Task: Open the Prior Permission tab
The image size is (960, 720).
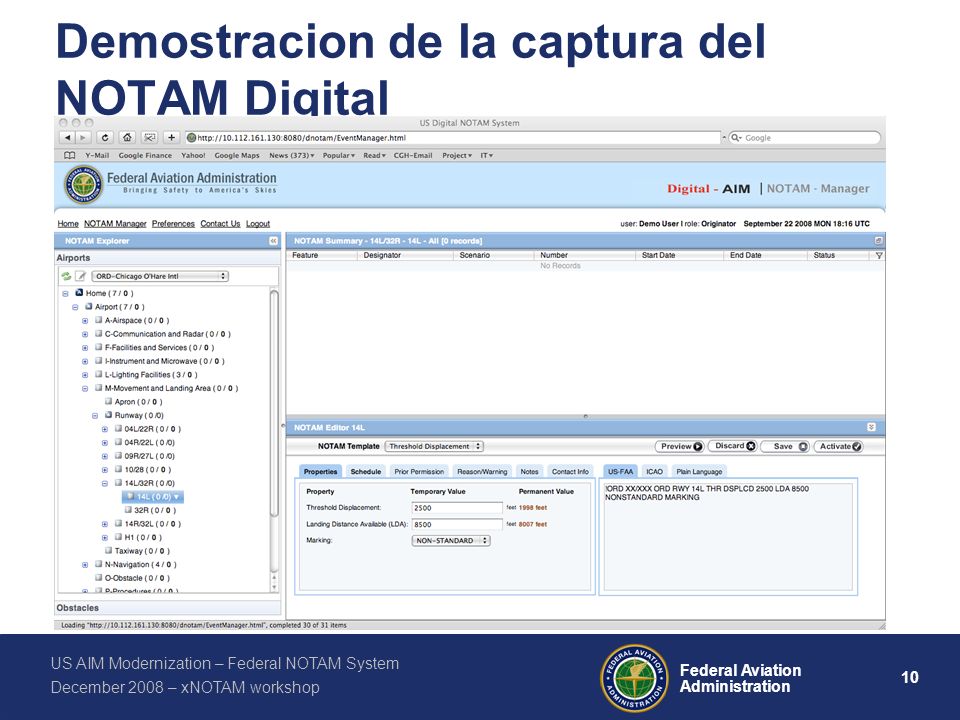Action: click(419, 471)
